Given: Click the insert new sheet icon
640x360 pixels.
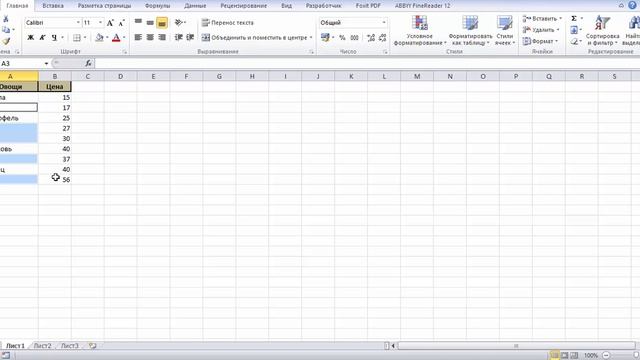Looking at the screenshot, I should [x=93, y=346].
